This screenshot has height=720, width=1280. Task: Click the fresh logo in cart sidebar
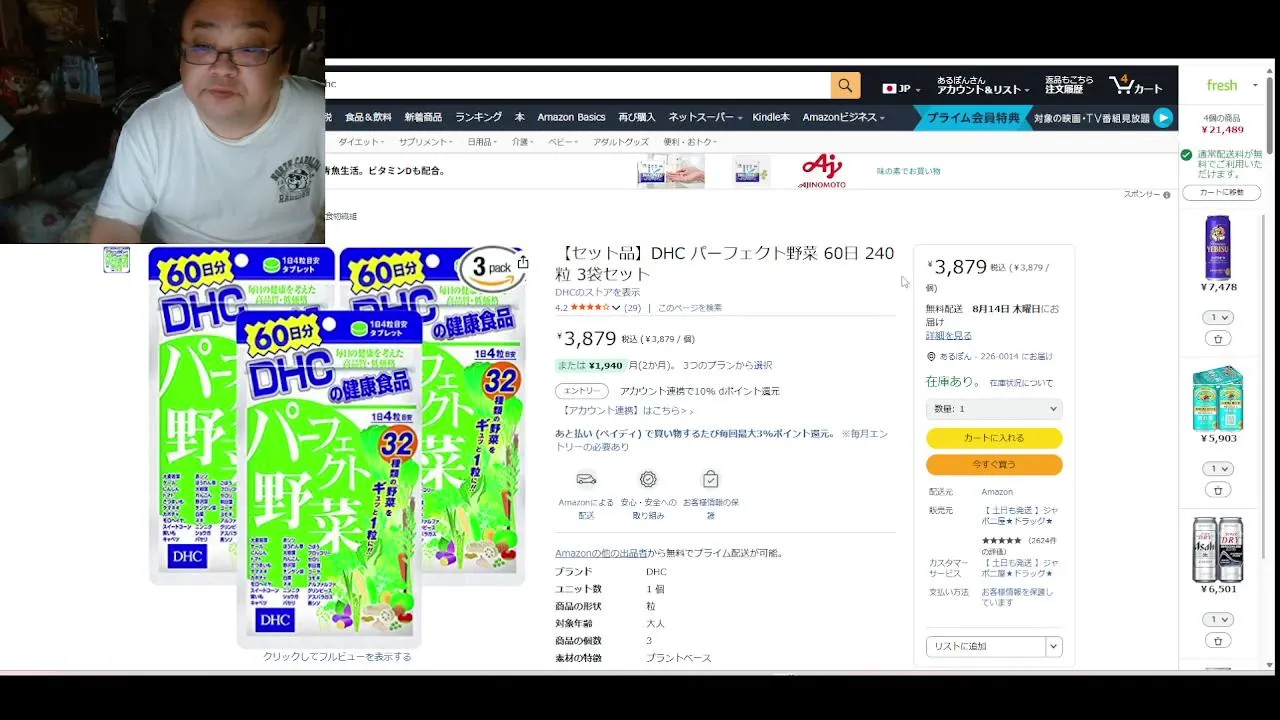1222,85
